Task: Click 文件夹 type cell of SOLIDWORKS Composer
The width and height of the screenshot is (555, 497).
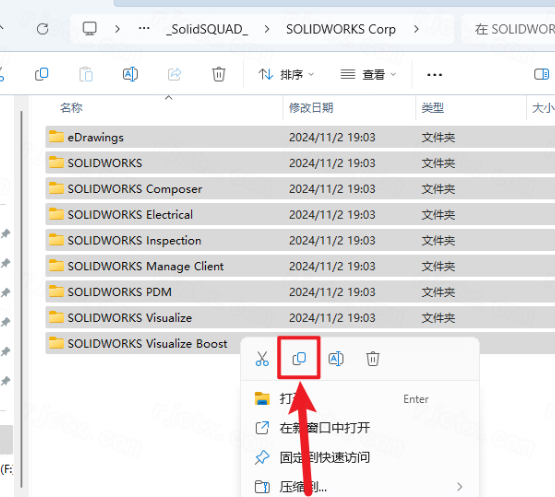Action: pos(438,189)
